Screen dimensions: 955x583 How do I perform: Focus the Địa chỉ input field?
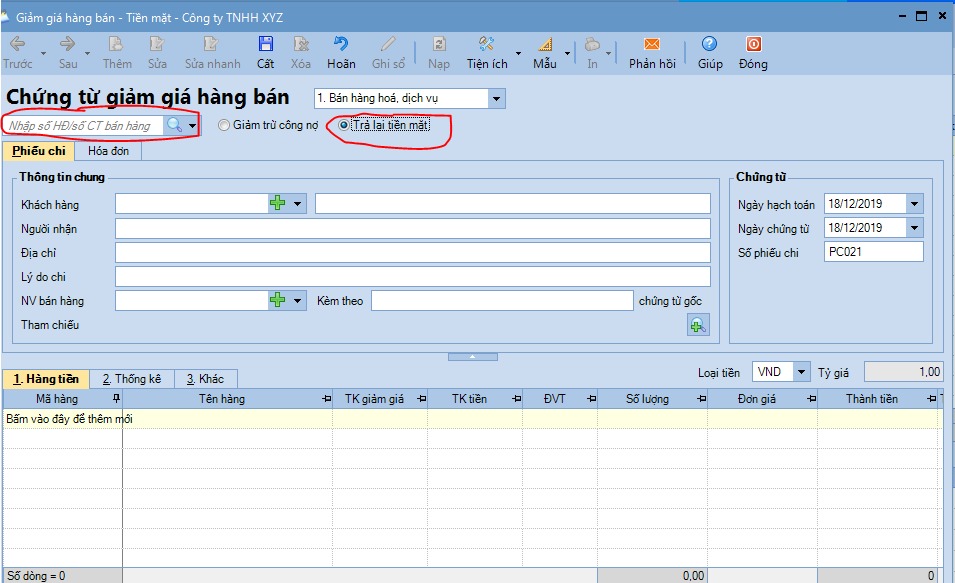(x=413, y=252)
